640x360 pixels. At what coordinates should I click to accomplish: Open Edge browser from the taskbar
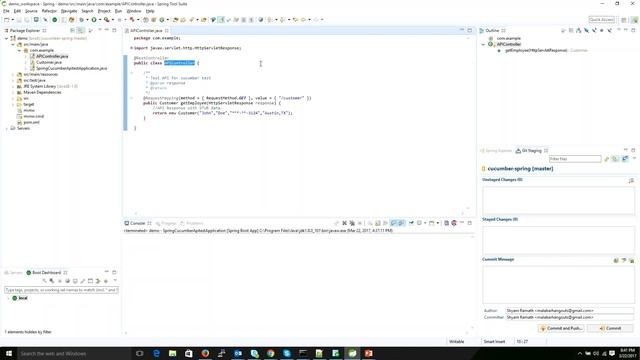point(156,353)
